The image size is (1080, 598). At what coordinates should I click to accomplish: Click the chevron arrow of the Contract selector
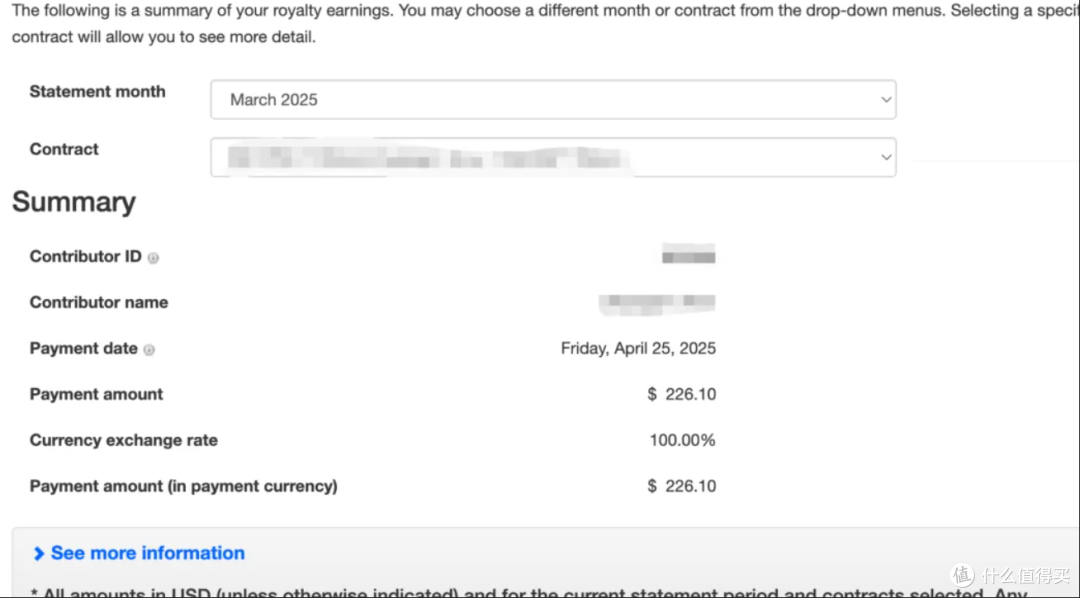(886, 157)
